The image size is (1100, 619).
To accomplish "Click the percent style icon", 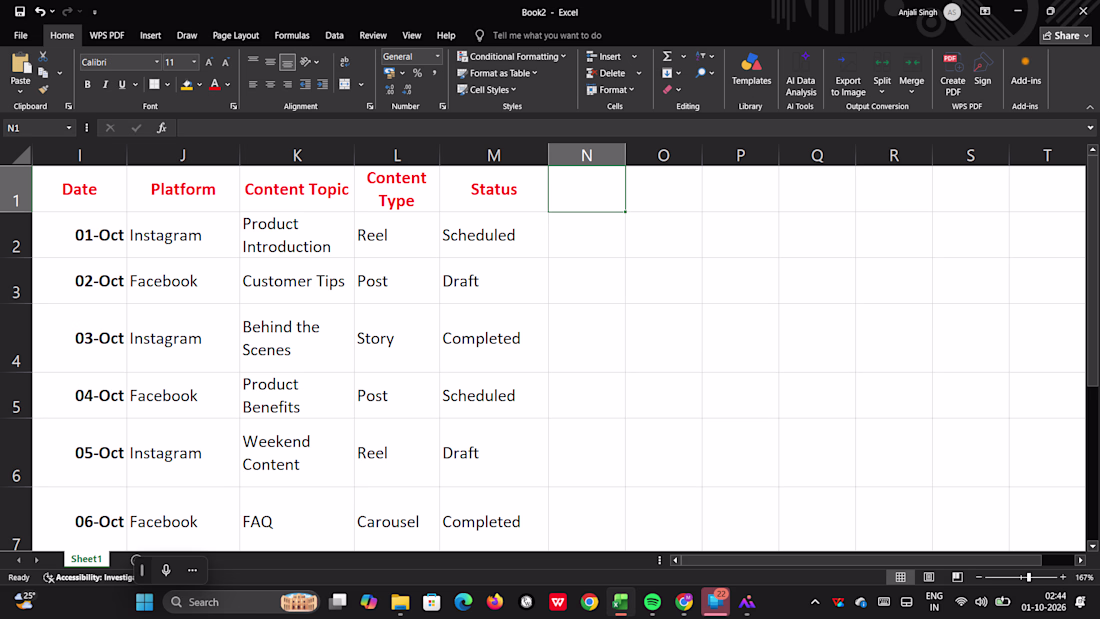I will pyautogui.click(x=417, y=73).
